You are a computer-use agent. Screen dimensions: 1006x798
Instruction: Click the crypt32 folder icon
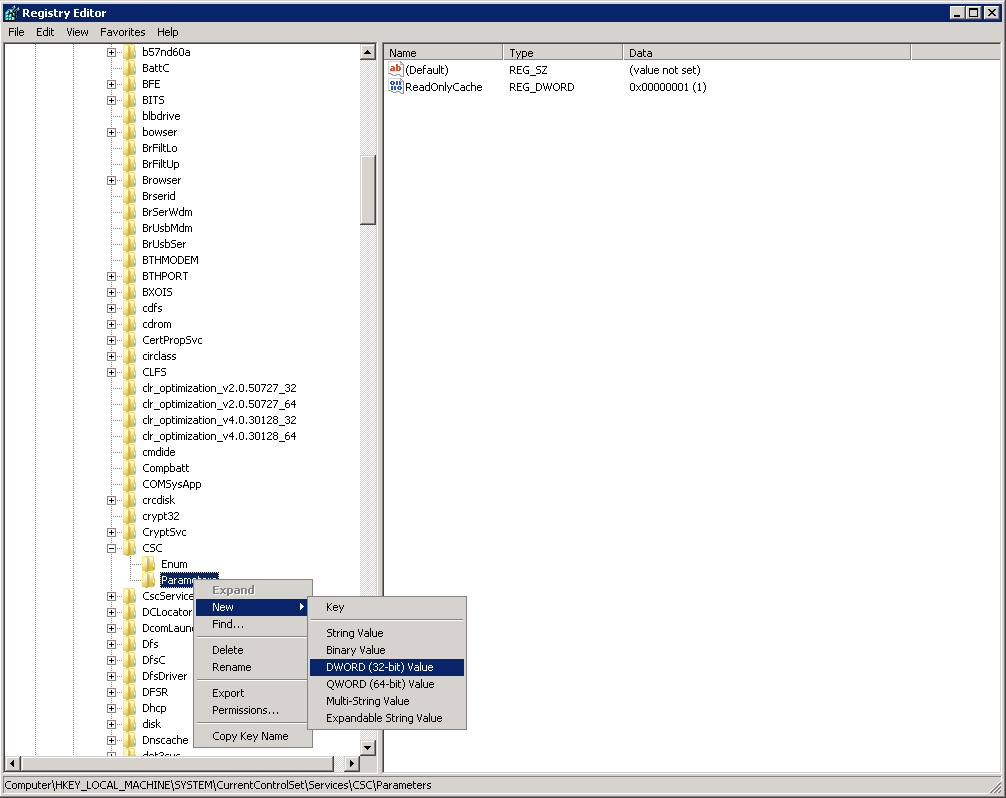[x=130, y=516]
